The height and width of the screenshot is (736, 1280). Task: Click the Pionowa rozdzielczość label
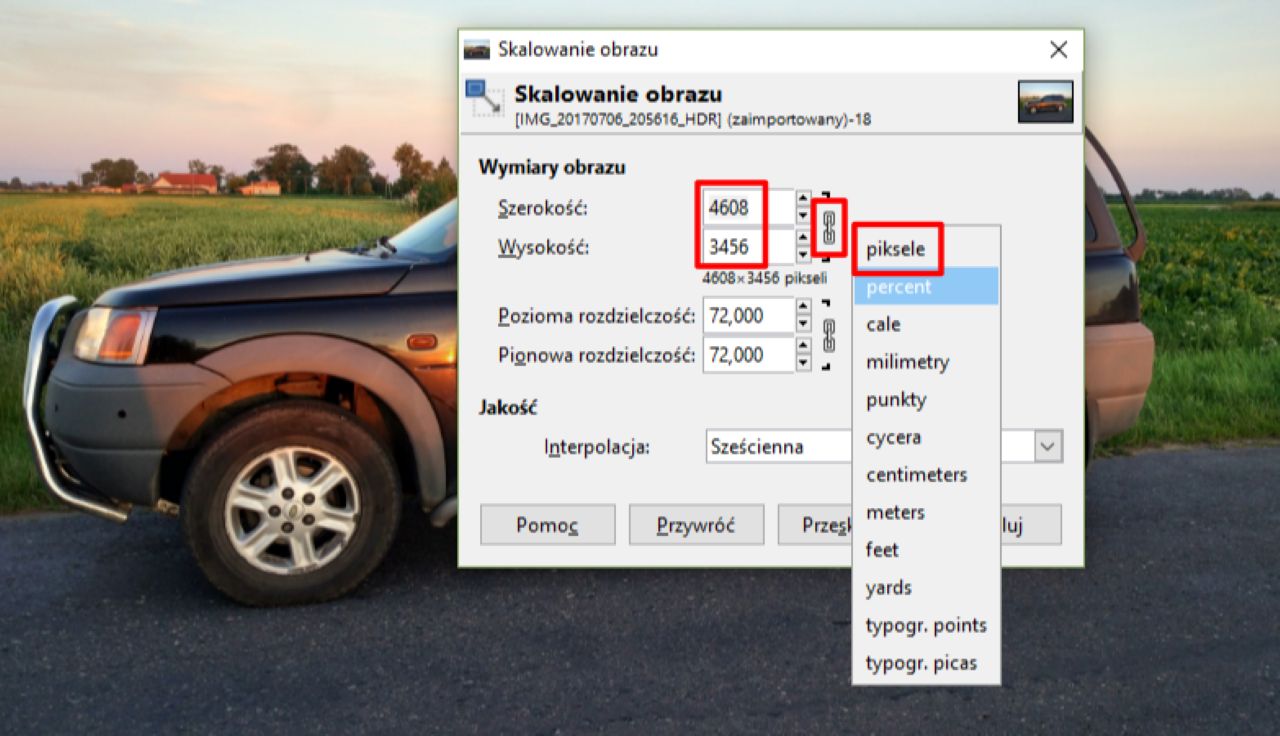[x=596, y=354]
